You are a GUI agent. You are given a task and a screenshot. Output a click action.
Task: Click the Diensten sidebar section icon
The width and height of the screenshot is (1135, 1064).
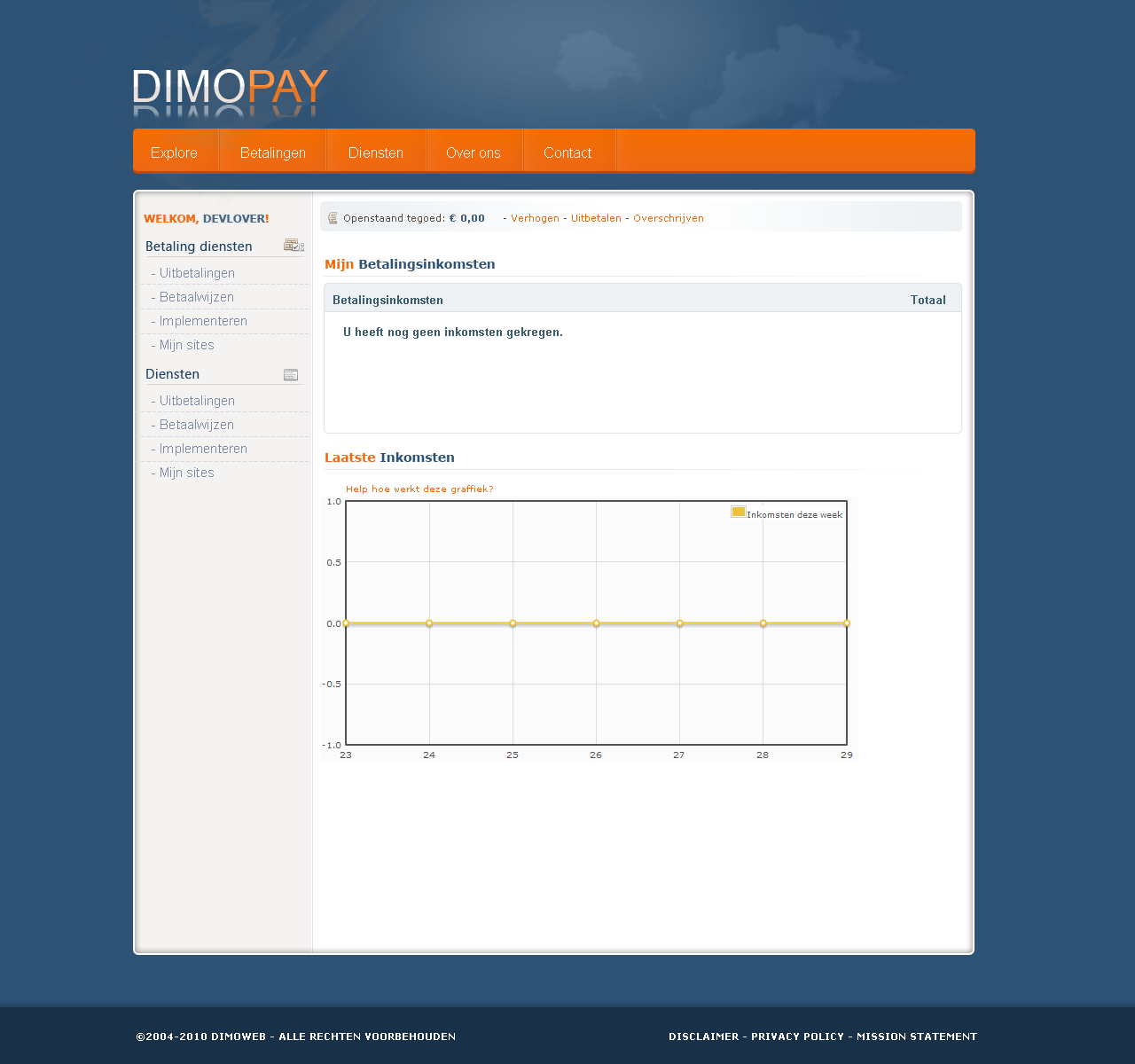pyautogui.click(x=291, y=375)
